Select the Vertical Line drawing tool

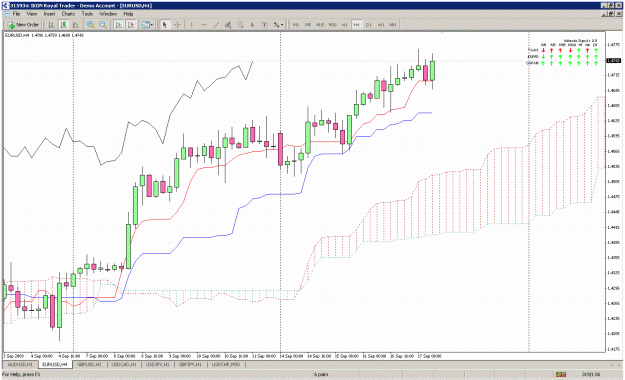[191, 25]
